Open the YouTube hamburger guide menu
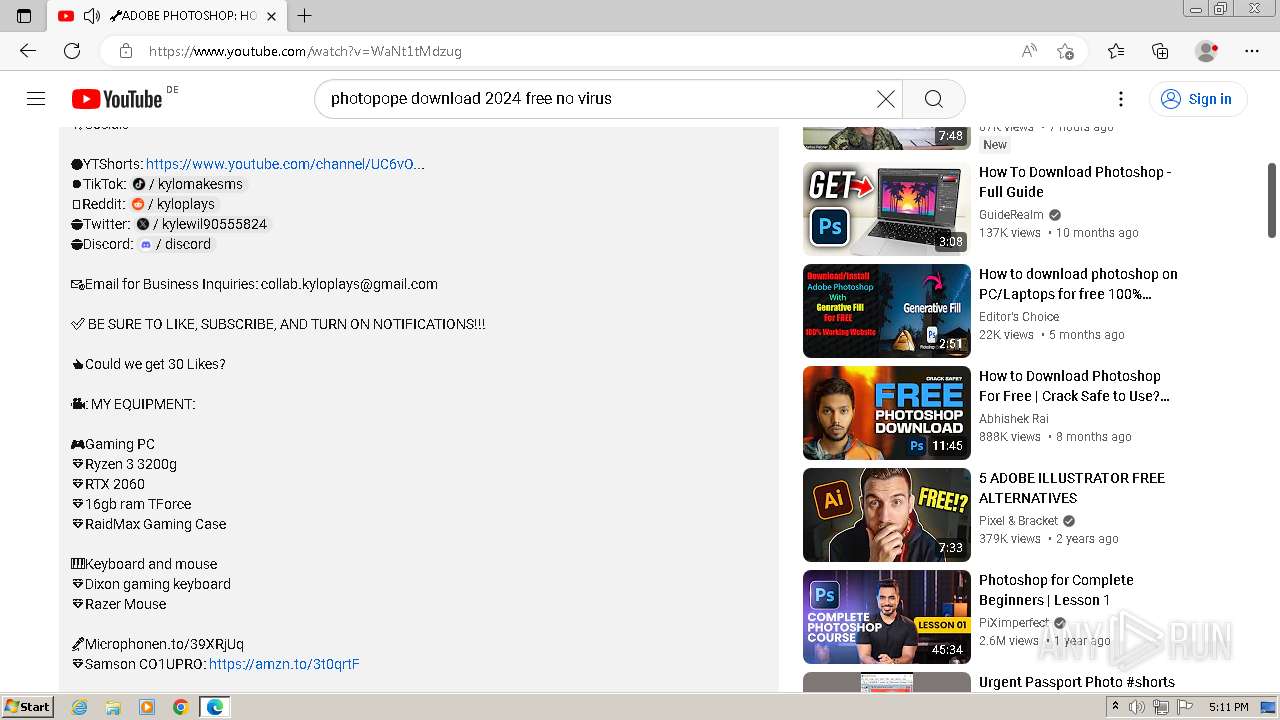Viewport: 1280px width, 720px height. click(x=36, y=98)
